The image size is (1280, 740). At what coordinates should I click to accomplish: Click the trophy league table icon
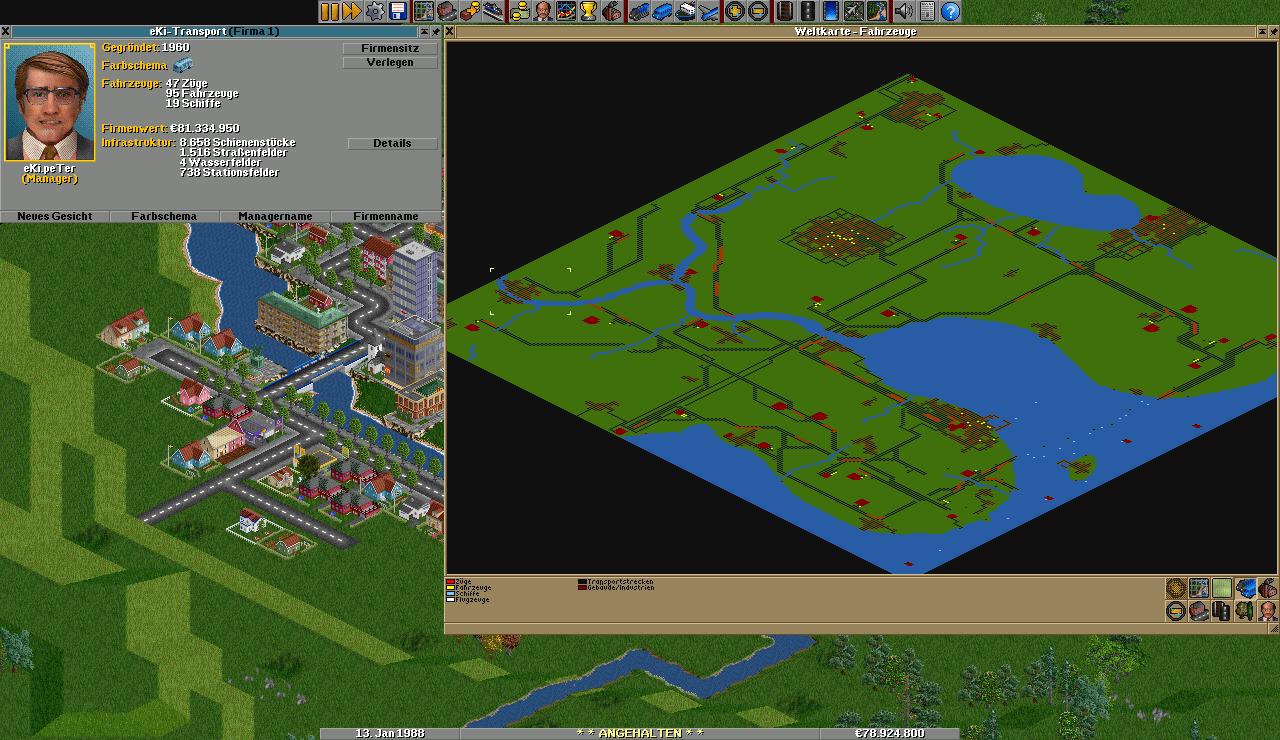coord(589,12)
